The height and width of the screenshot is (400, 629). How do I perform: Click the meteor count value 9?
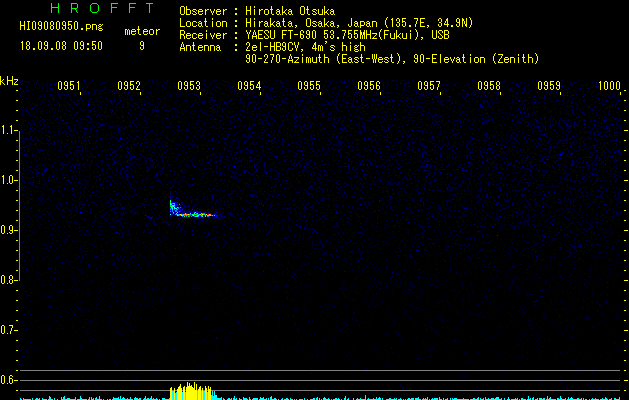pos(142,46)
